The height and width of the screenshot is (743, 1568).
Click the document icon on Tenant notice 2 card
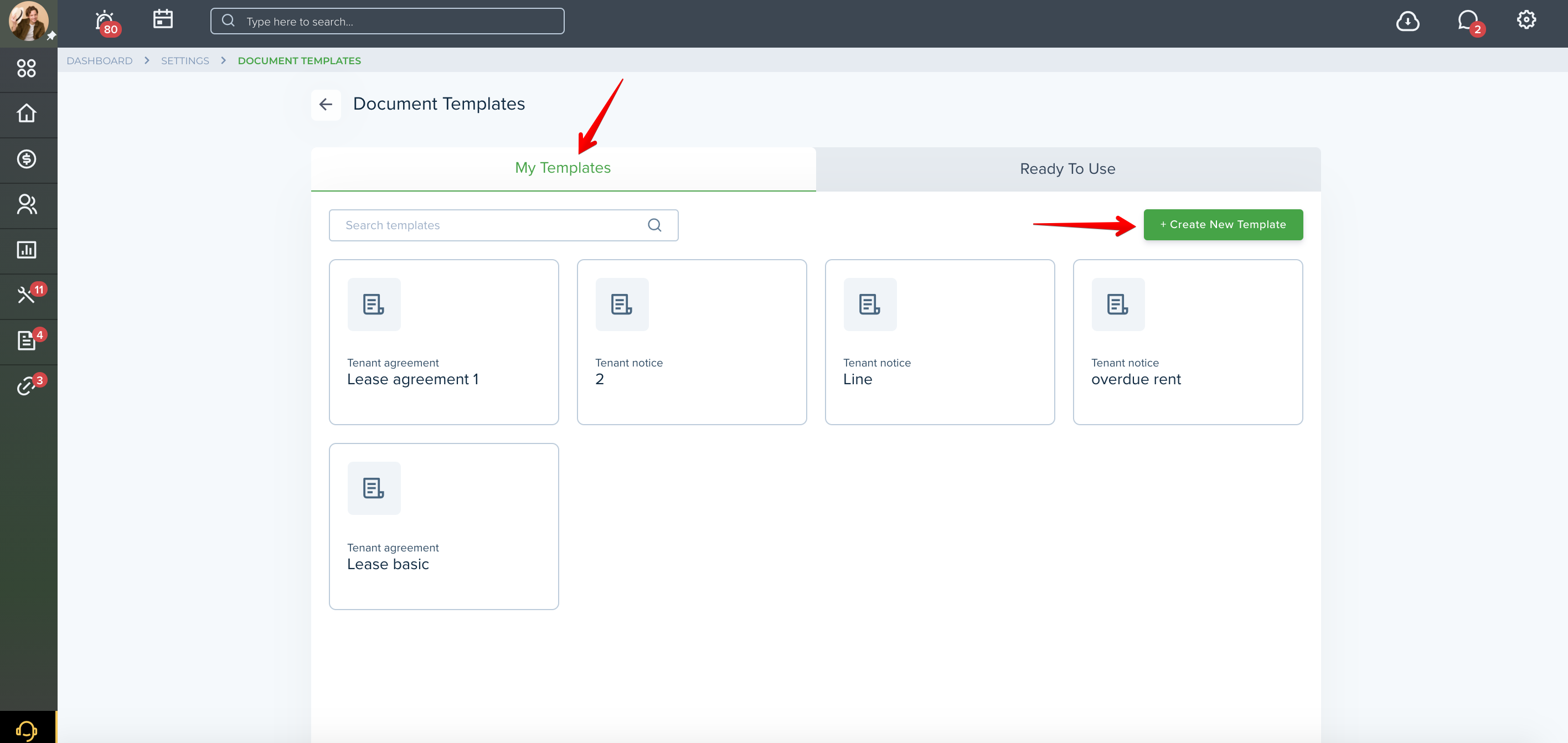point(621,305)
